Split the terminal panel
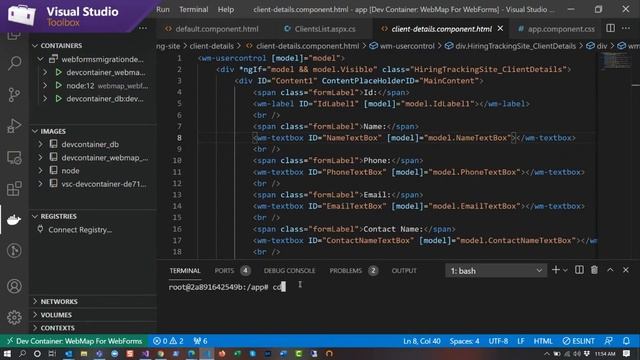Image resolution: width=640 pixels, height=360 pixels. click(x=579, y=270)
